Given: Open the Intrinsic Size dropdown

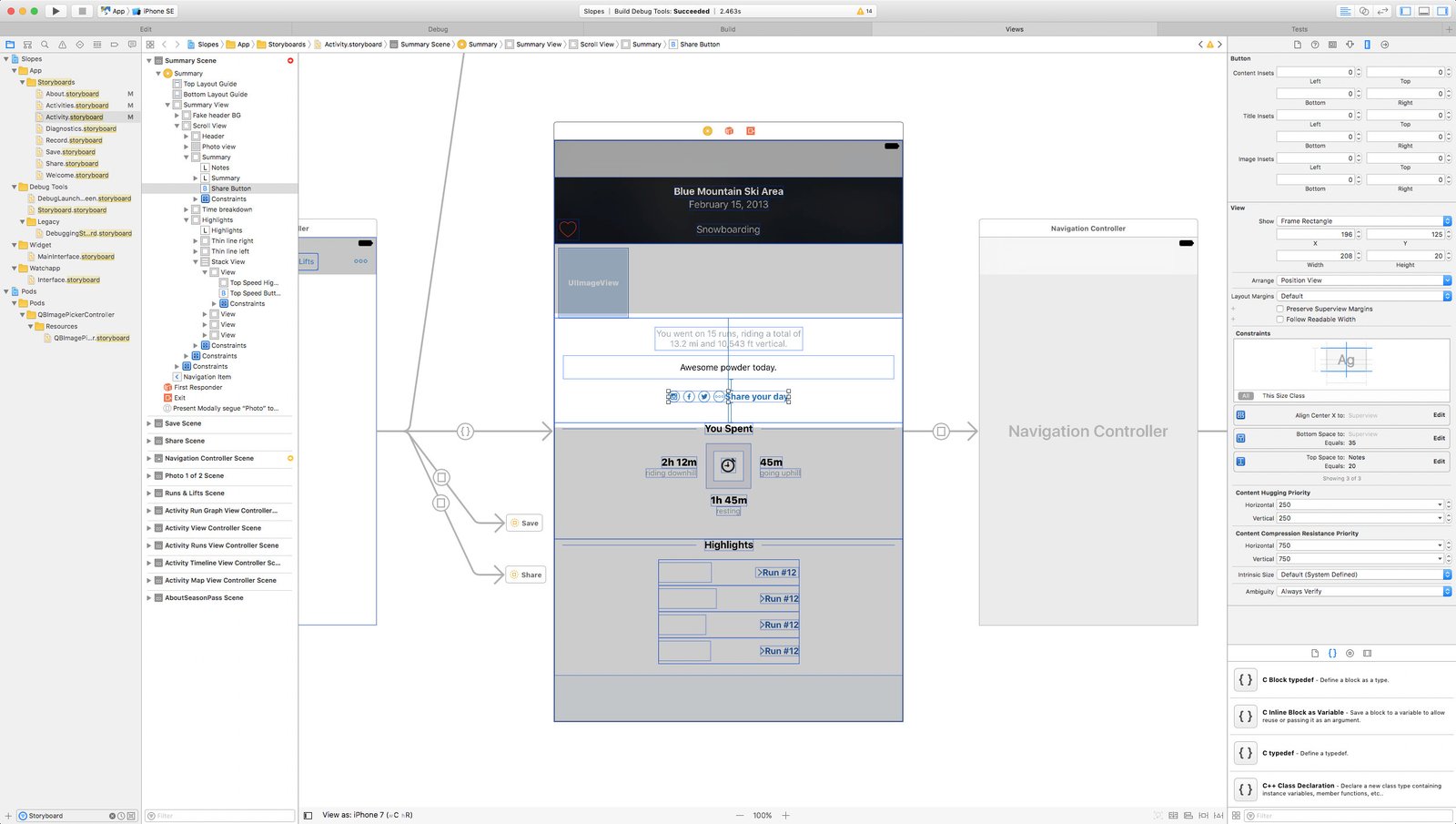Looking at the screenshot, I should 1364,575.
